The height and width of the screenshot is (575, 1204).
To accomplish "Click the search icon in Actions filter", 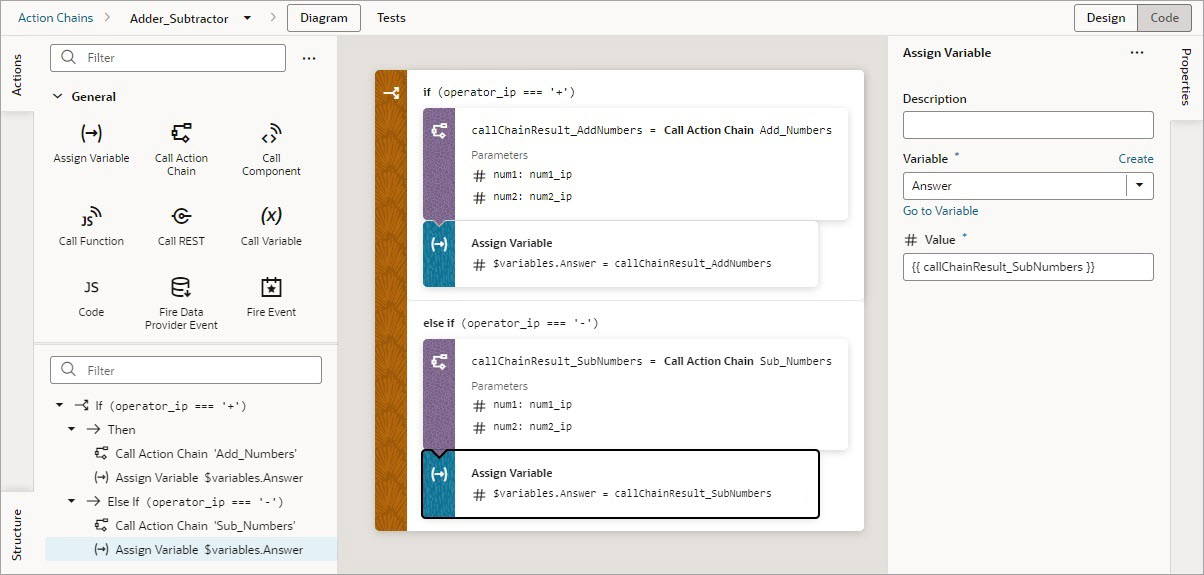I will (x=69, y=58).
